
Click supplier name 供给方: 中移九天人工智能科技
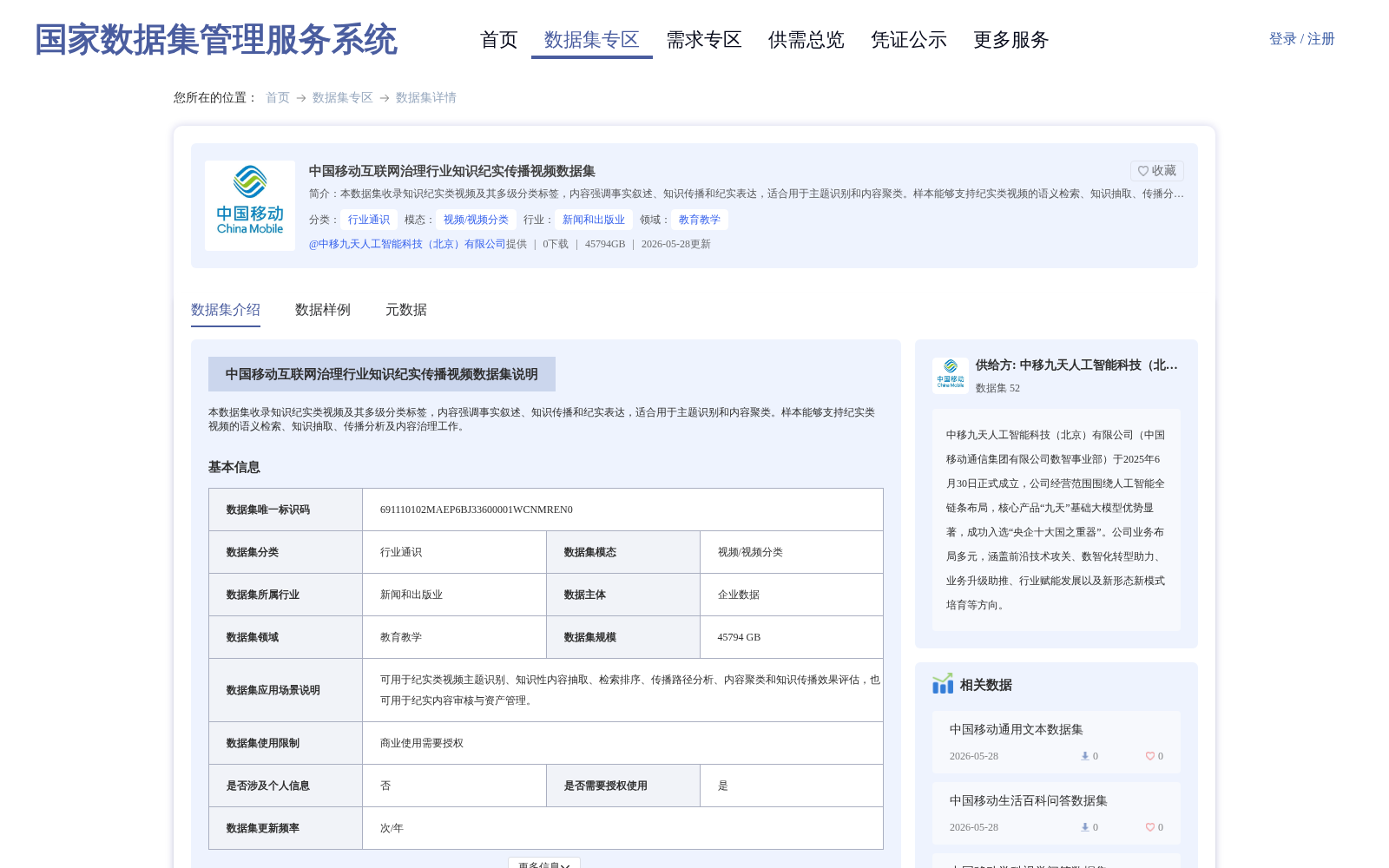(1076, 365)
